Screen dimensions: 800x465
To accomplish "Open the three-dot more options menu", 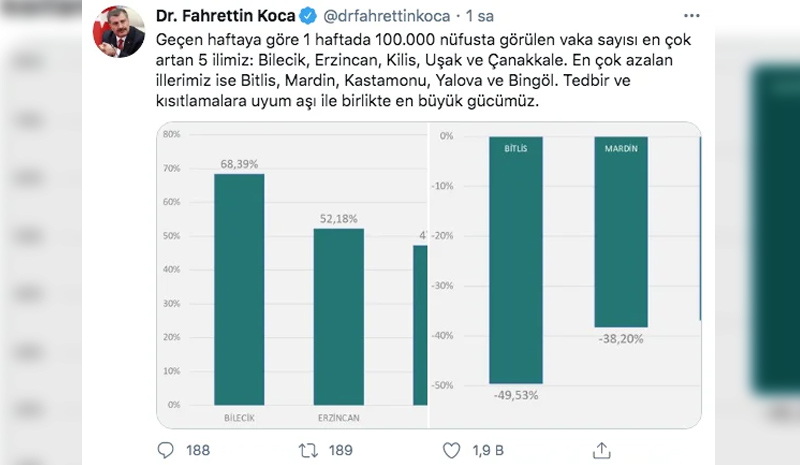I will 691,16.
